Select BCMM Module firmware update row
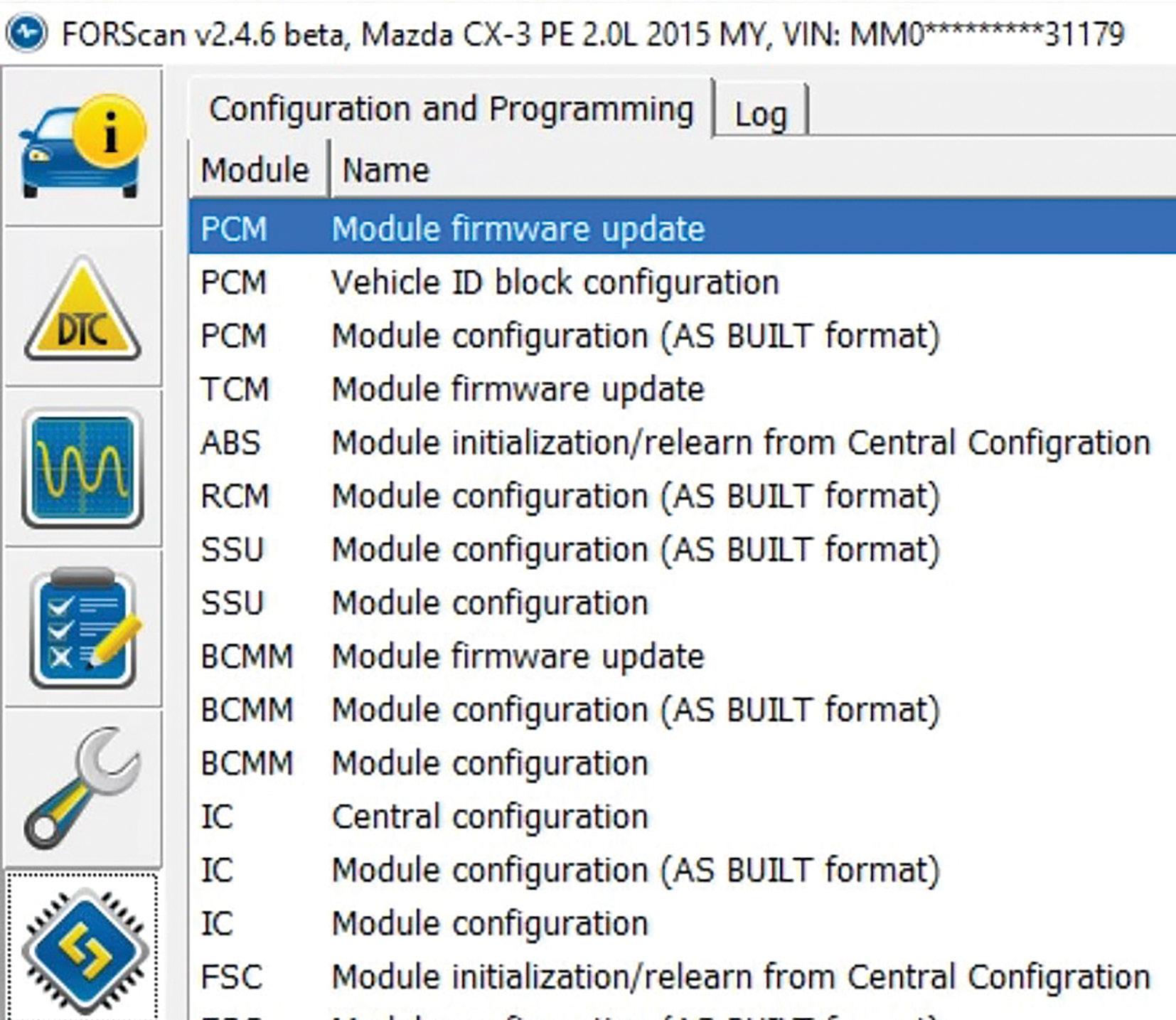 tap(518, 657)
